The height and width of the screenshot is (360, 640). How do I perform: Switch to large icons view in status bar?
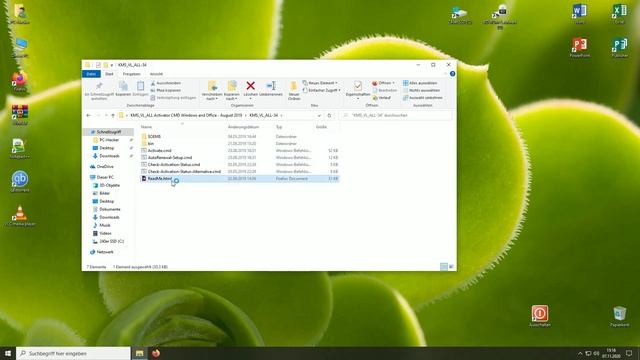click(451, 267)
